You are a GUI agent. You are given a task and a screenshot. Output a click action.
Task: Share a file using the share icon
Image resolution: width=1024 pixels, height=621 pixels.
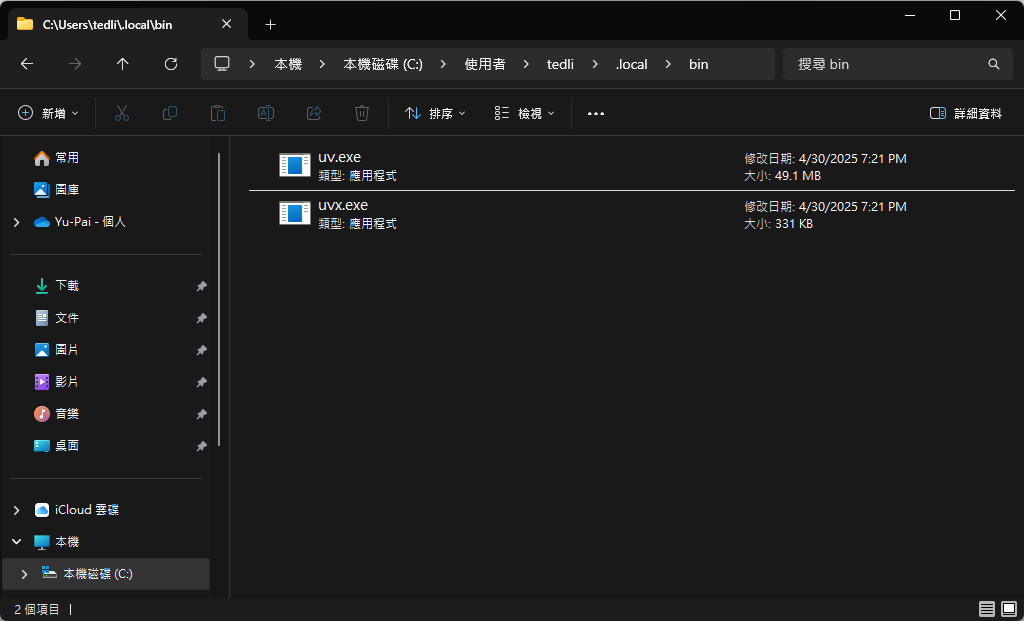[x=313, y=113]
